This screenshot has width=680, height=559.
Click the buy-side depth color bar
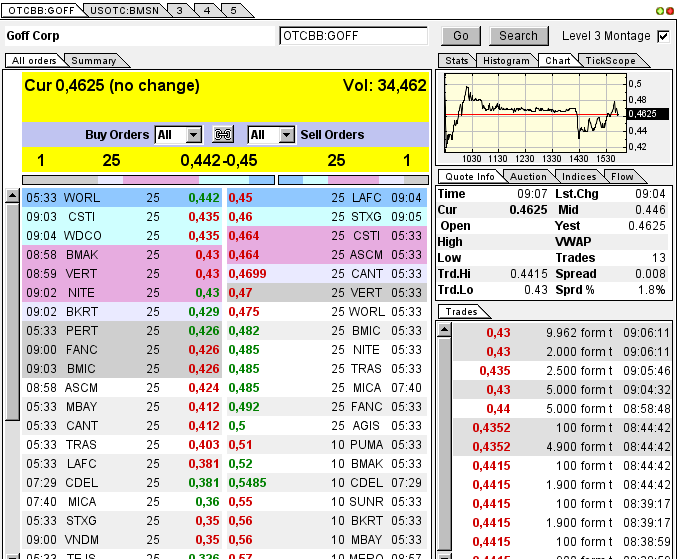click(148, 180)
